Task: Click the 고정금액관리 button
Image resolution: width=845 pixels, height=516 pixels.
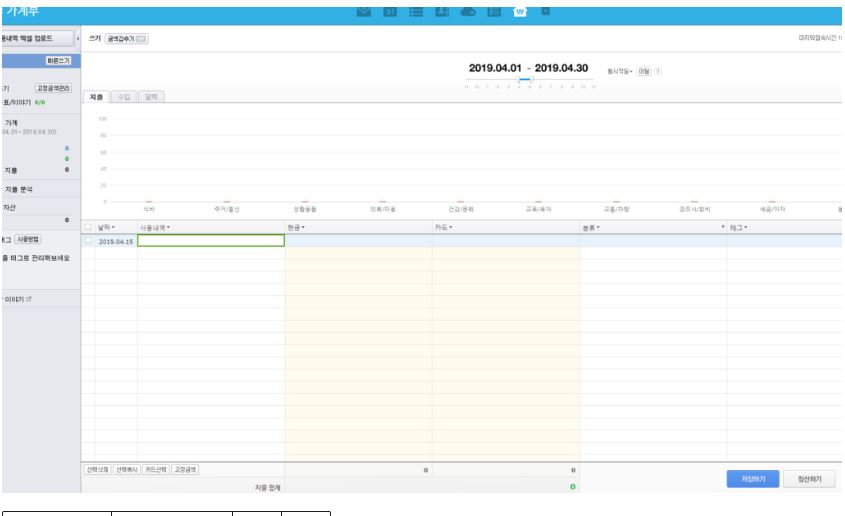Action: coord(53,88)
